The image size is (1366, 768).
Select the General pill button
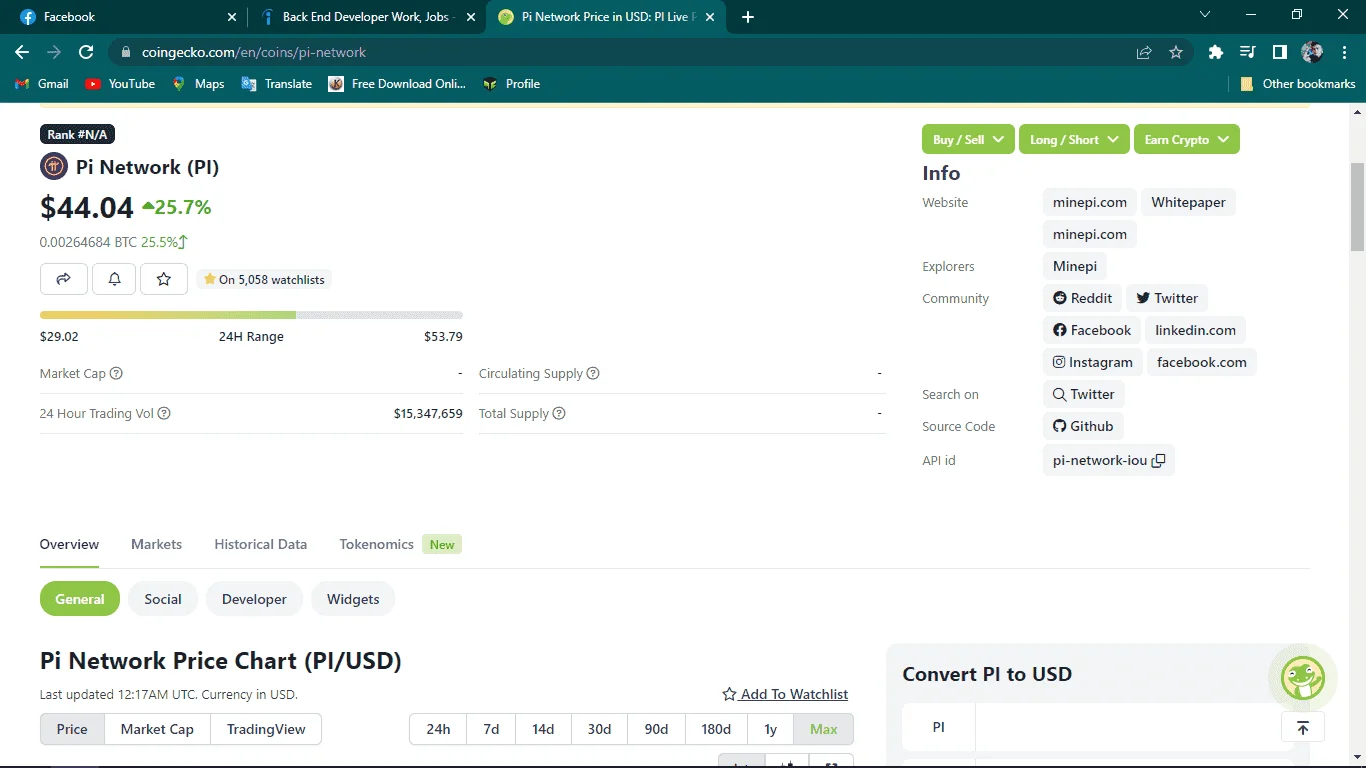click(x=80, y=599)
